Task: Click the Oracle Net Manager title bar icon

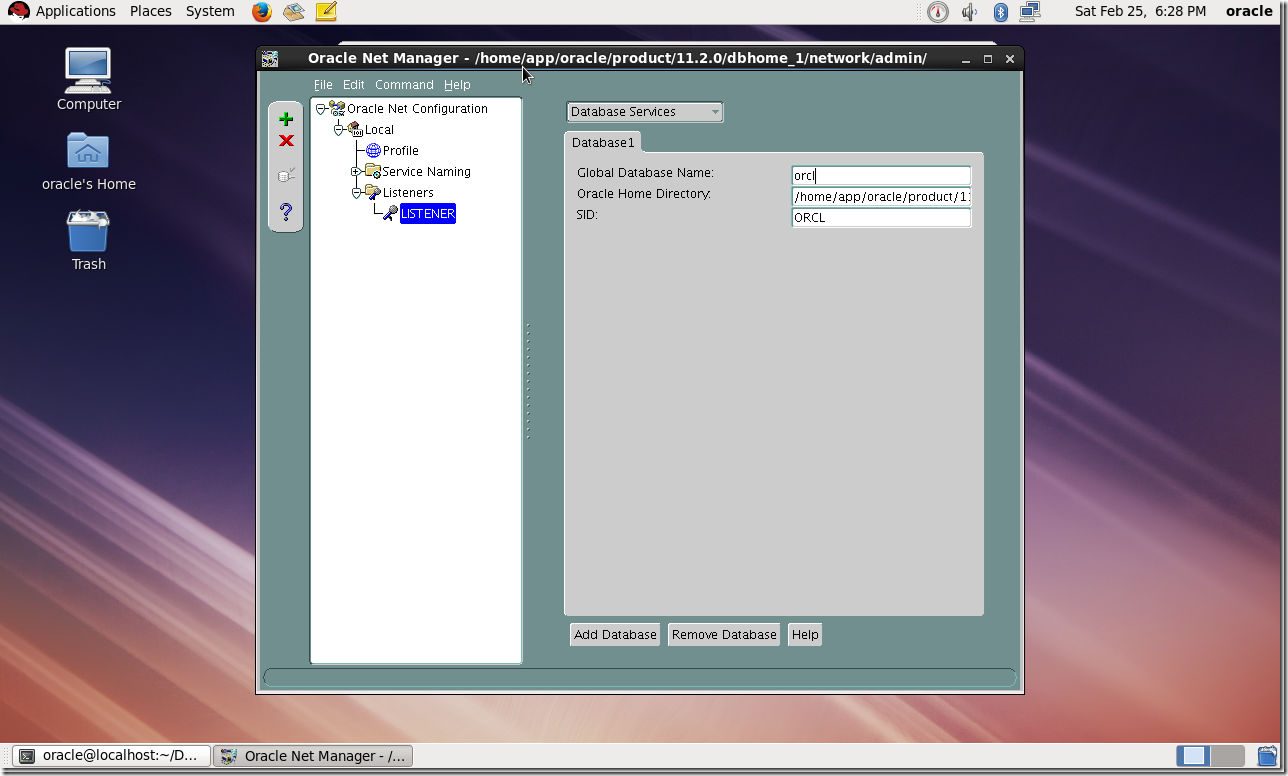Action: 269,59
